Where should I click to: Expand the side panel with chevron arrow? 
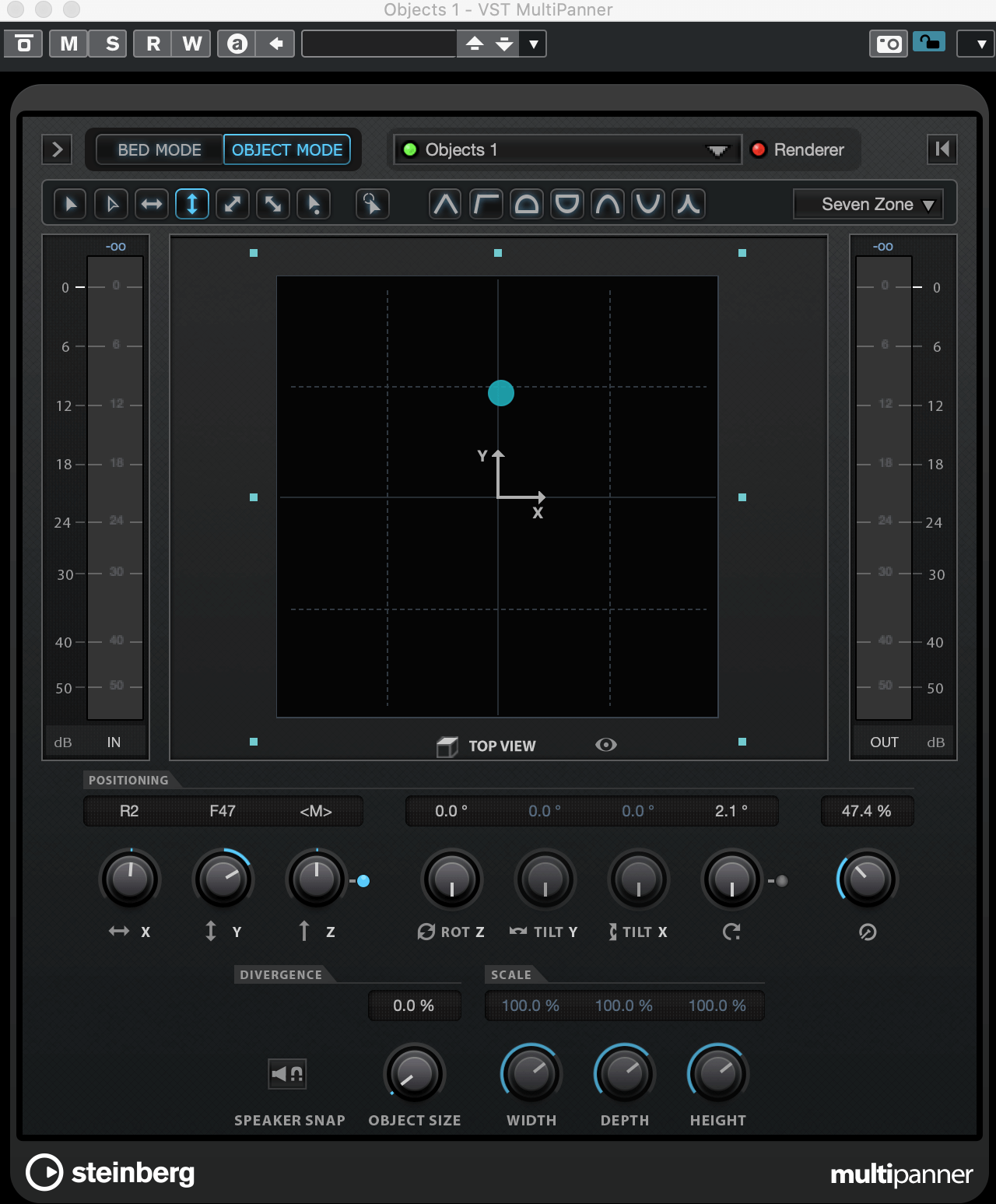point(57,149)
